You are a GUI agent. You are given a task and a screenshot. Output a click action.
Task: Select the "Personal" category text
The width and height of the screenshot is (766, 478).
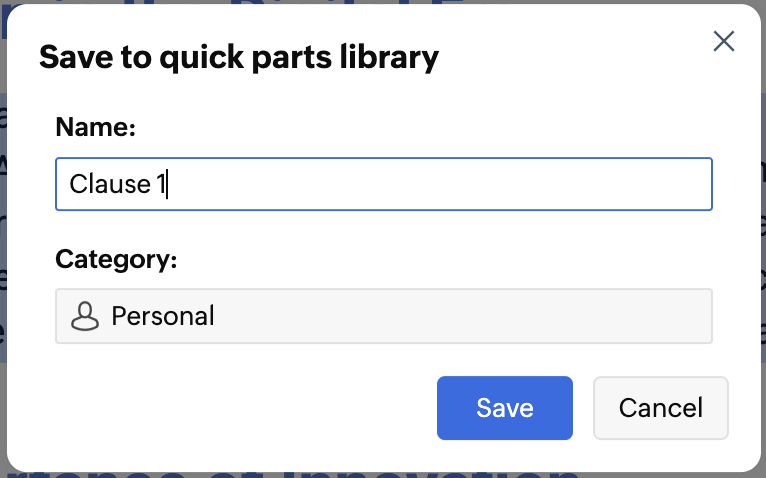click(x=163, y=317)
